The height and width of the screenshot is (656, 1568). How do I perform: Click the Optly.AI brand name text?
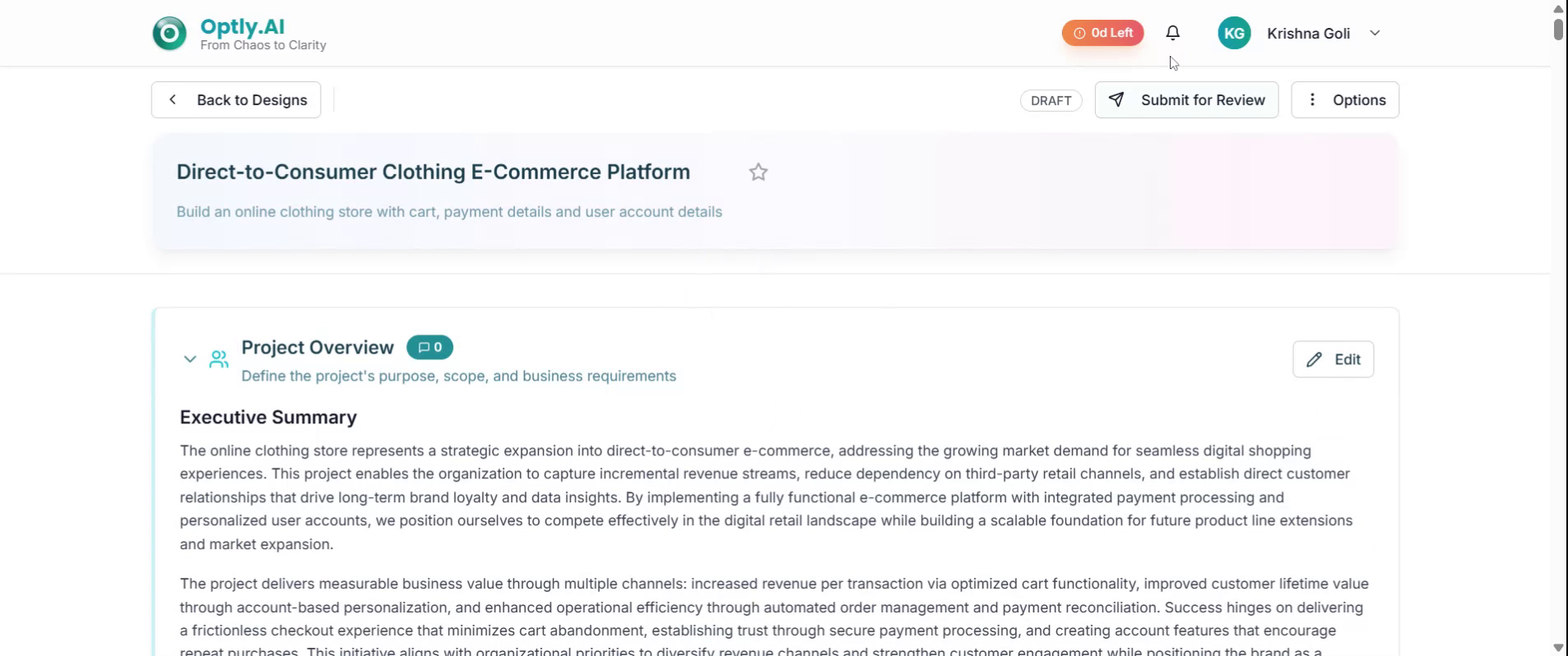(x=242, y=26)
